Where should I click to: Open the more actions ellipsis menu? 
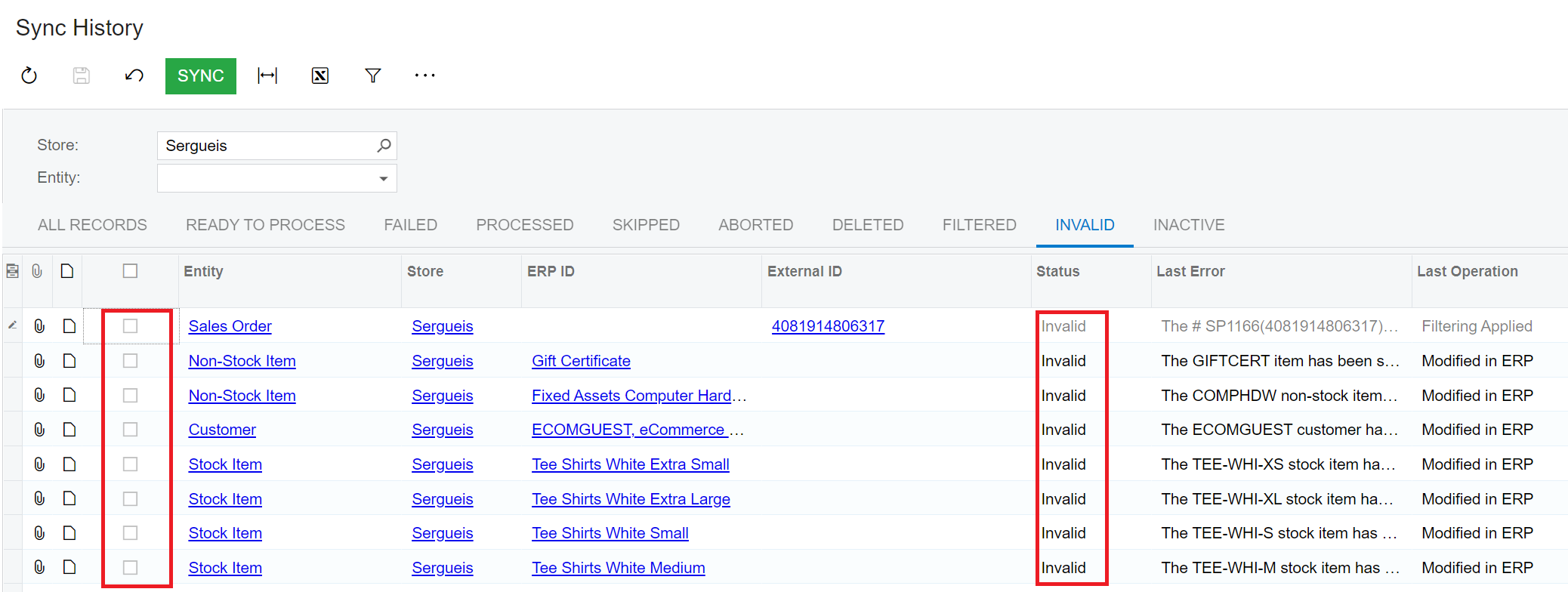(425, 76)
